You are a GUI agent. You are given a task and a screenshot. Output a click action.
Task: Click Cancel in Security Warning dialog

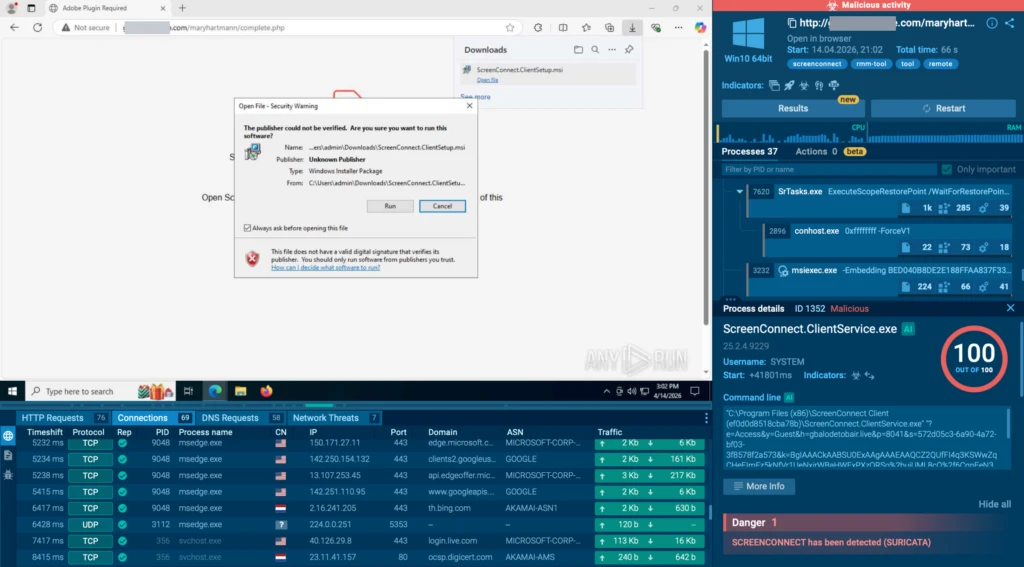[442, 206]
